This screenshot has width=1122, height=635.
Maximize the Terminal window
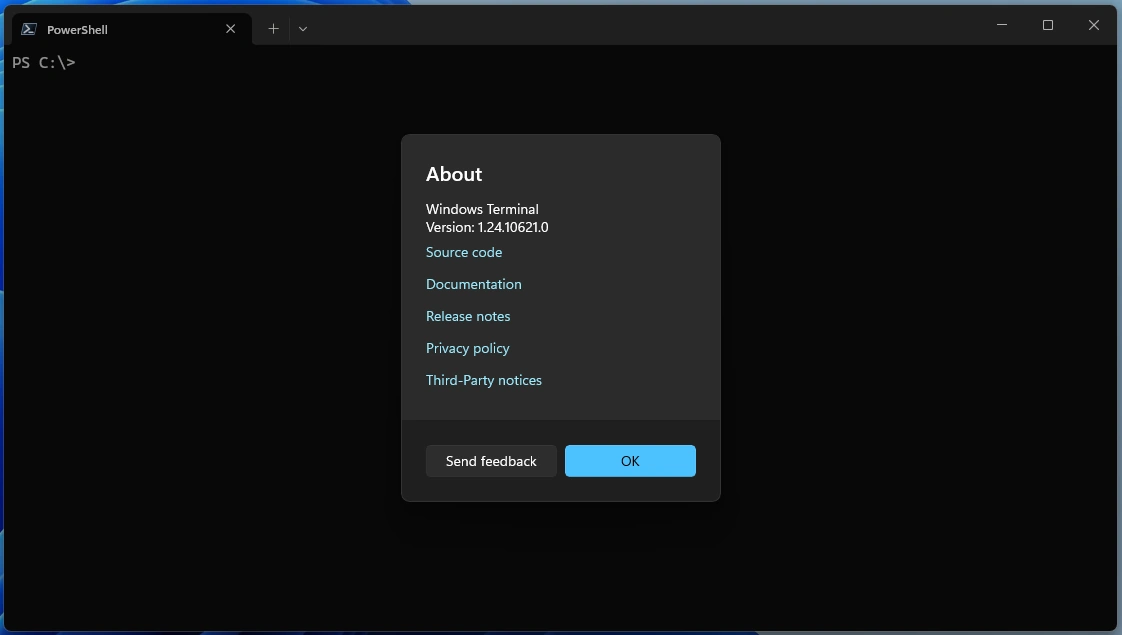click(x=1048, y=25)
